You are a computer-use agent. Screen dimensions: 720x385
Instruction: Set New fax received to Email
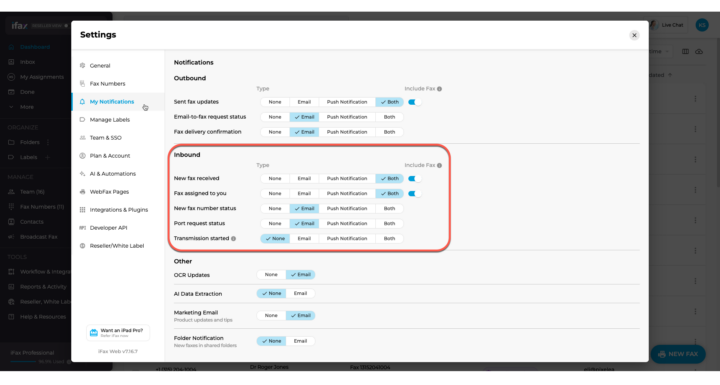[304, 178]
